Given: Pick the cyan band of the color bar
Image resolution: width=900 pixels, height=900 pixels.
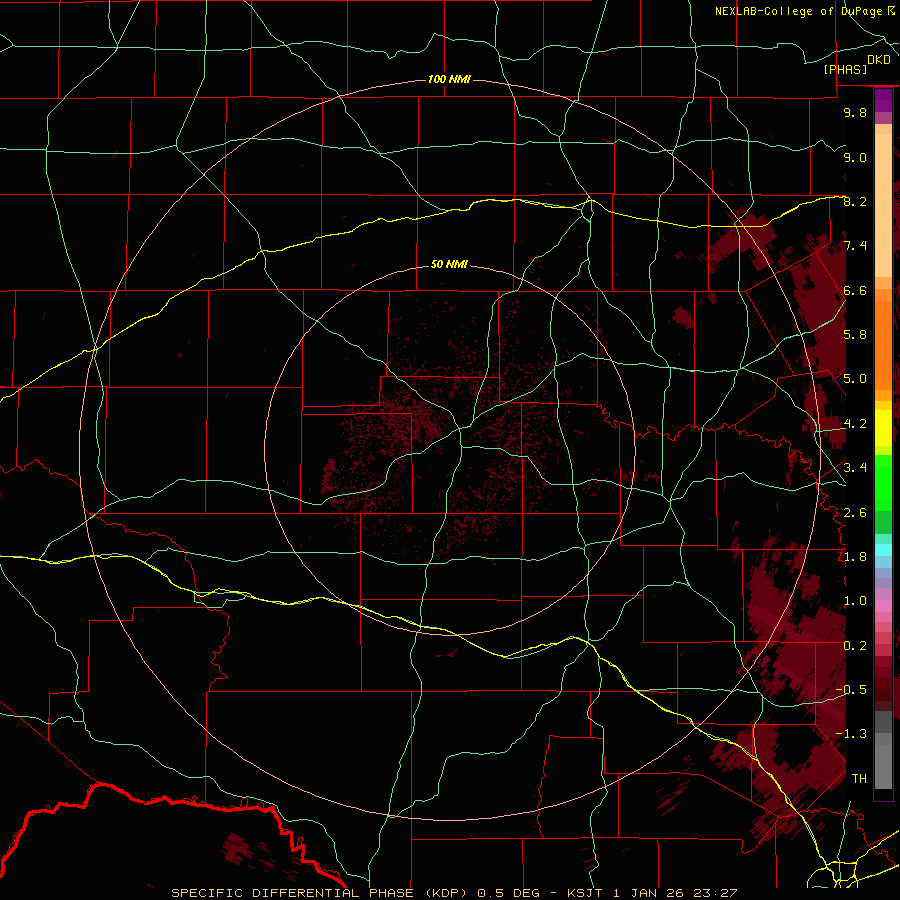Looking at the screenshot, I should [883, 549].
